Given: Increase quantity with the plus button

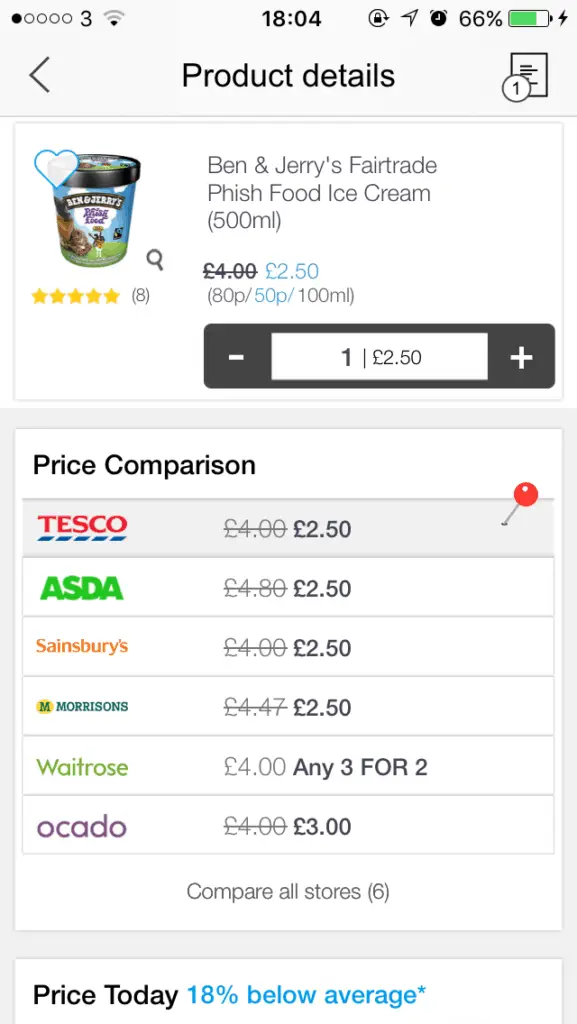Looking at the screenshot, I should coord(521,356).
